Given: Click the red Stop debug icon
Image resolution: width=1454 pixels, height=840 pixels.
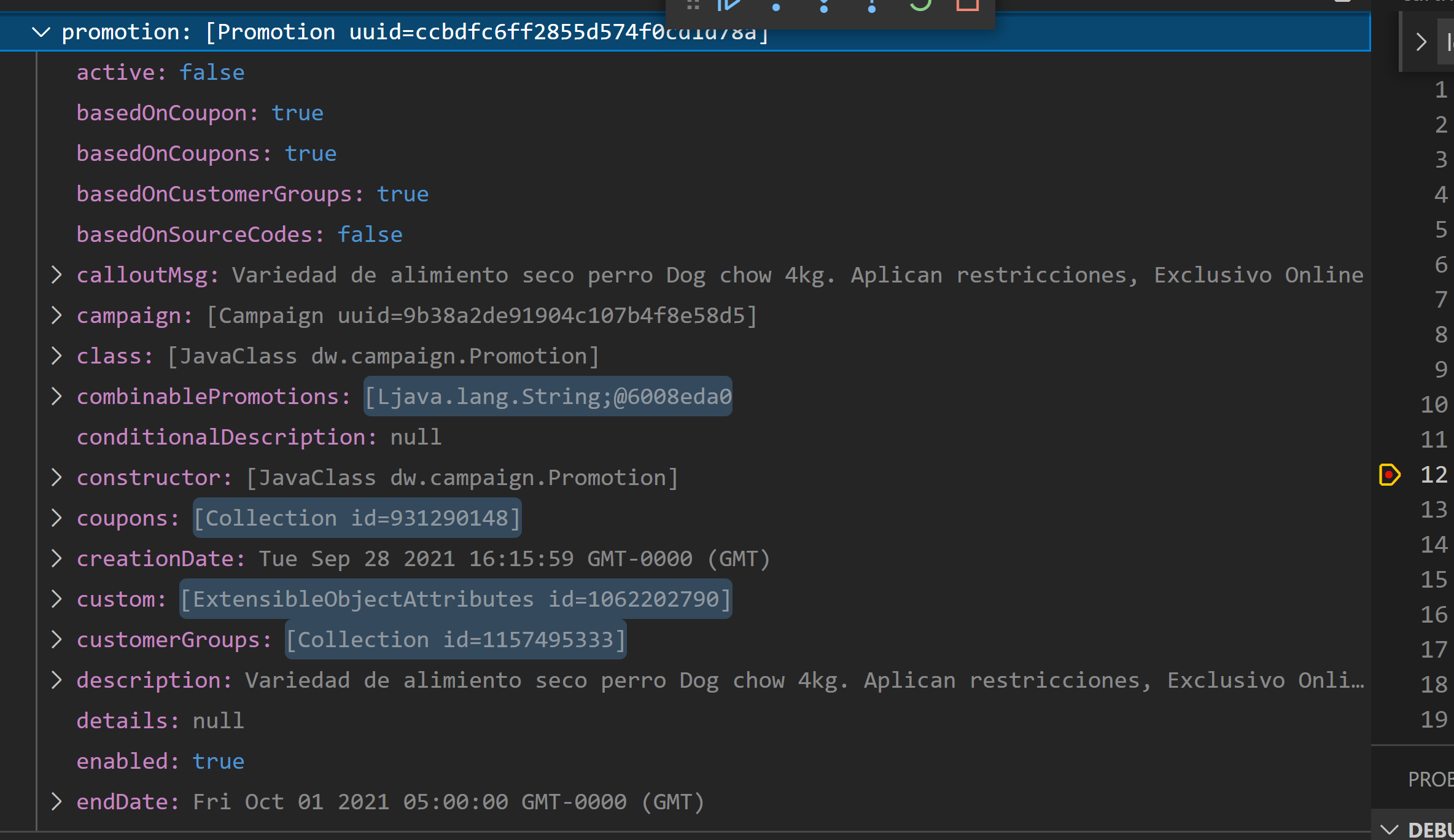Looking at the screenshot, I should [967, 5].
